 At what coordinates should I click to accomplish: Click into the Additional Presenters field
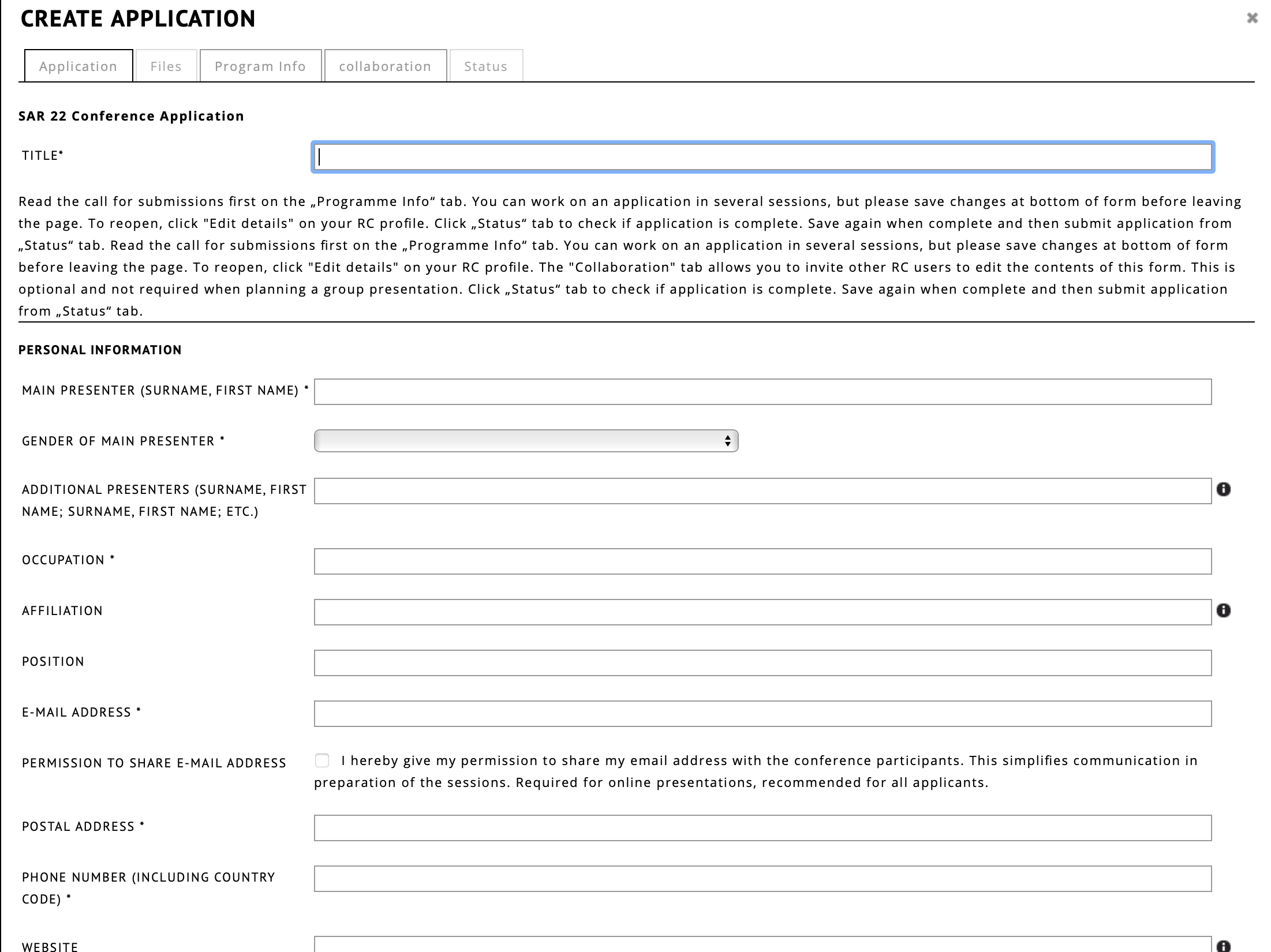click(762, 491)
